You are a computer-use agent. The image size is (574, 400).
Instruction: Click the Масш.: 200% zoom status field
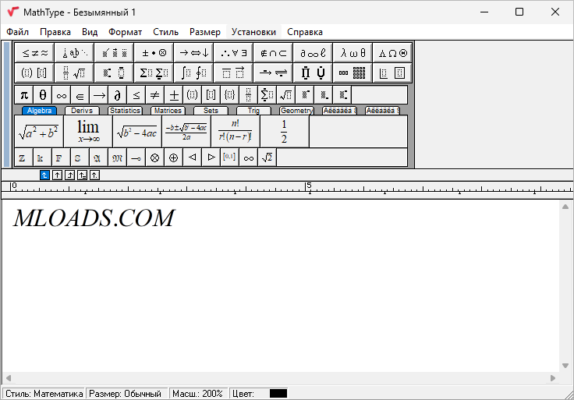click(198, 394)
